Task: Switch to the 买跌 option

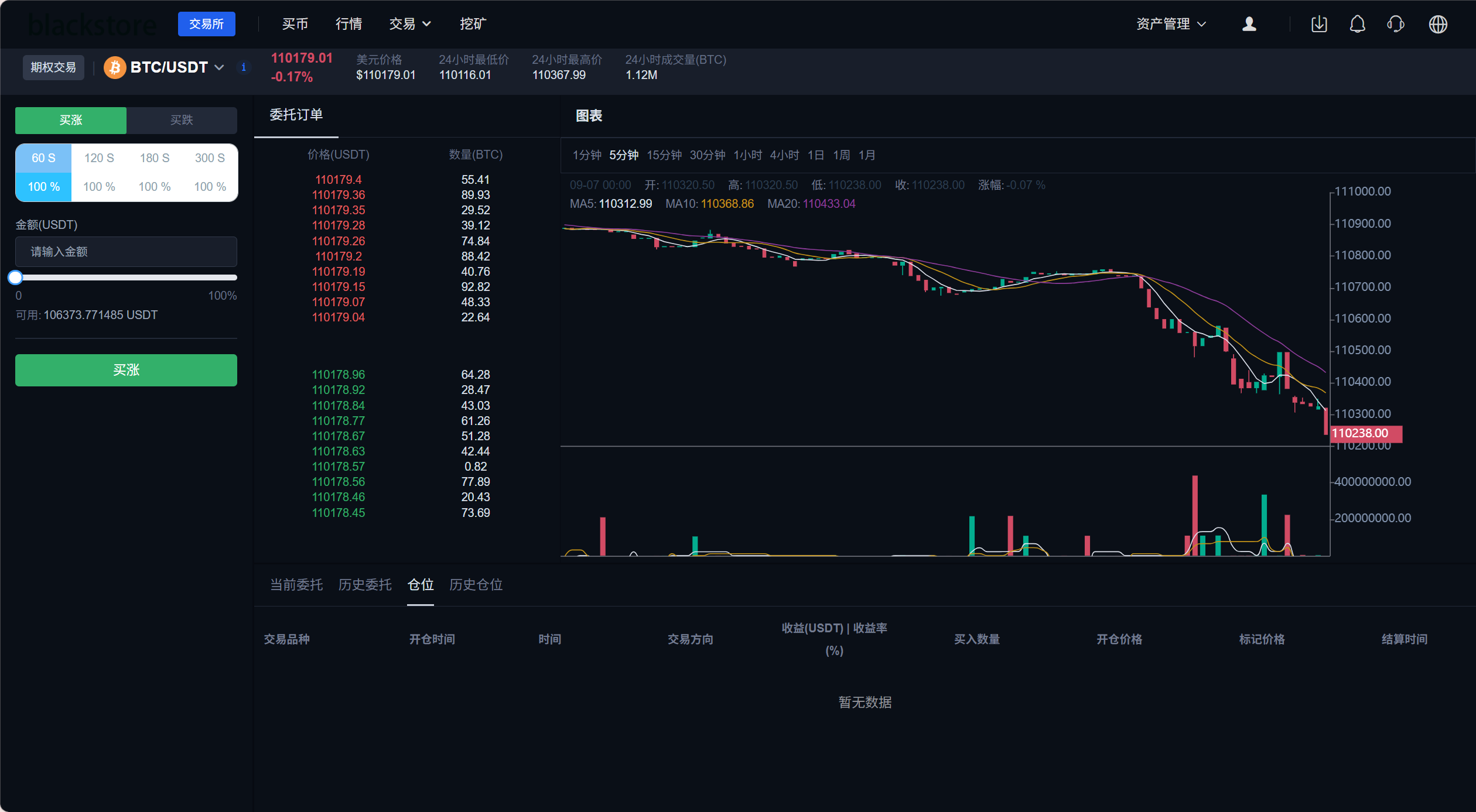Action: point(182,120)
